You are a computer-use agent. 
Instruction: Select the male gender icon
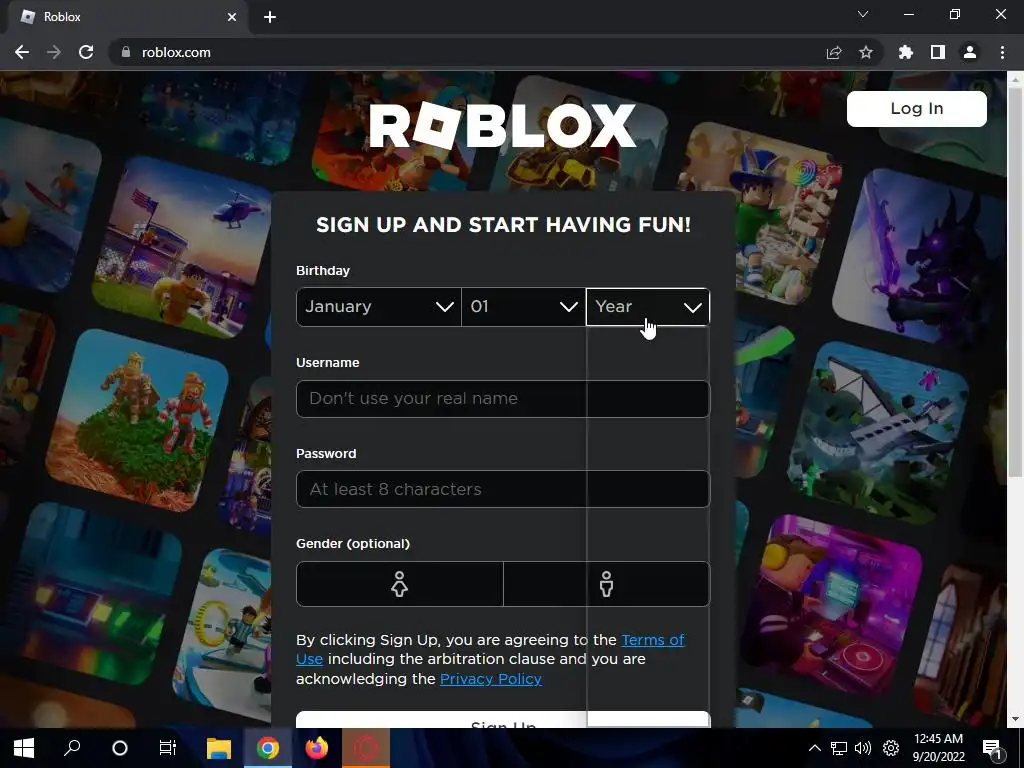tap(607, 584)
